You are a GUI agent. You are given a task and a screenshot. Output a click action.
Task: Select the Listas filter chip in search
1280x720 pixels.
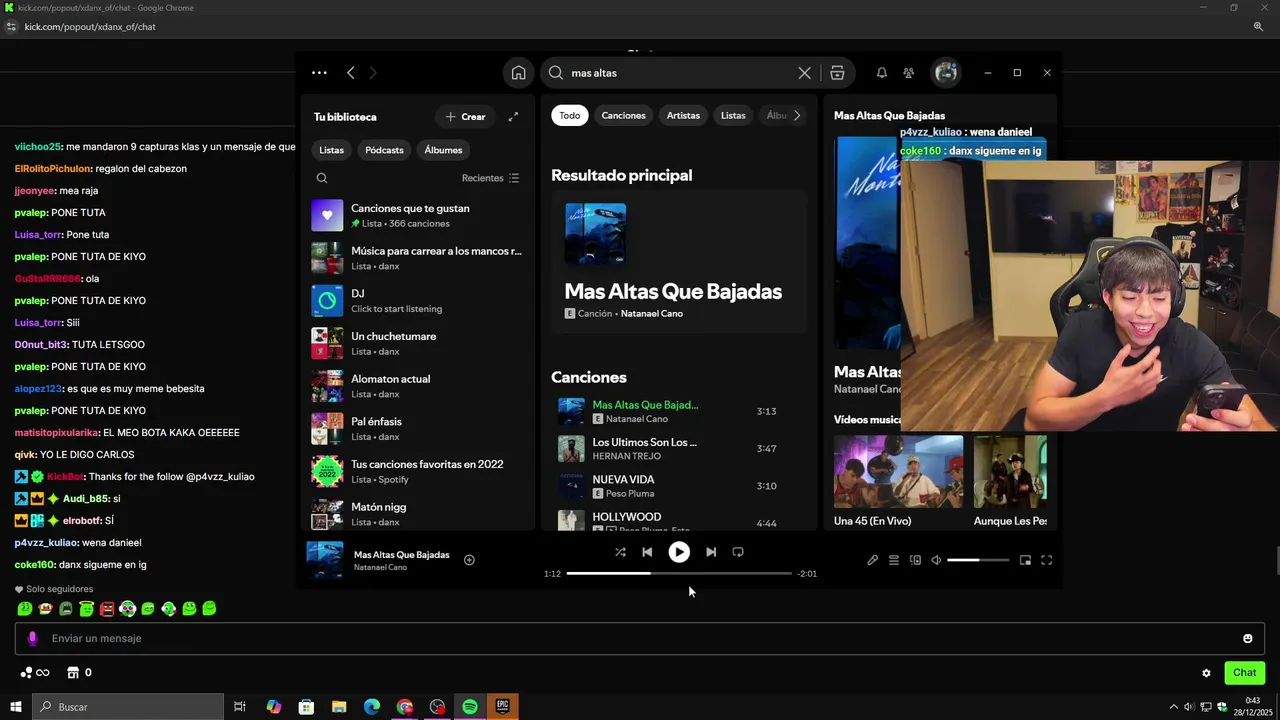tap(733, 116)
